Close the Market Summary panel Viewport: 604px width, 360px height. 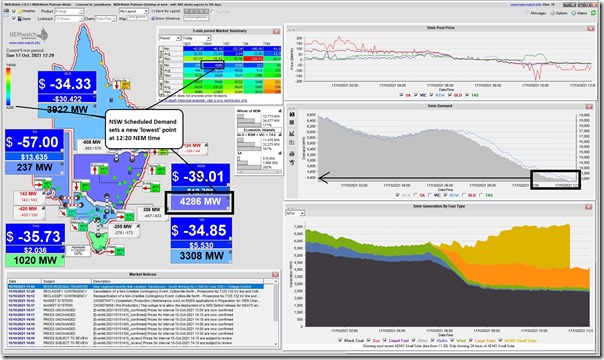276,32
